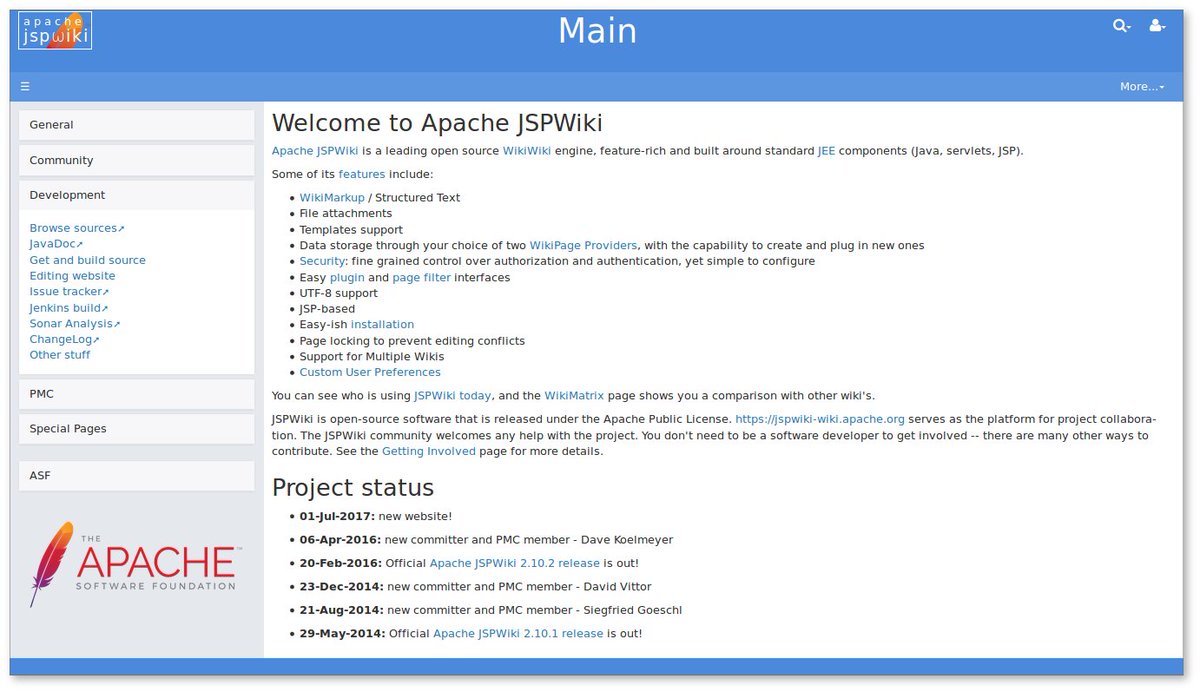Click the Templates support list item
The width and height of the screenshot is (1200, 692).
pos(351,230)
